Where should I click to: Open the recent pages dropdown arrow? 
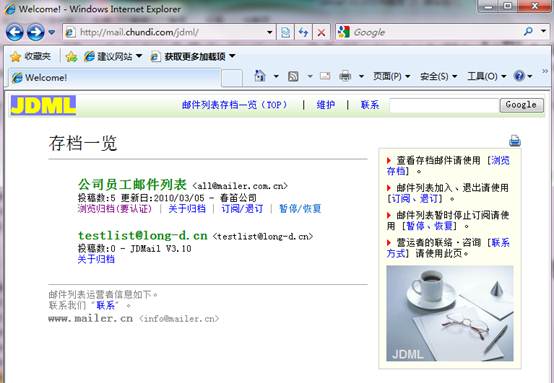point(52,33)
